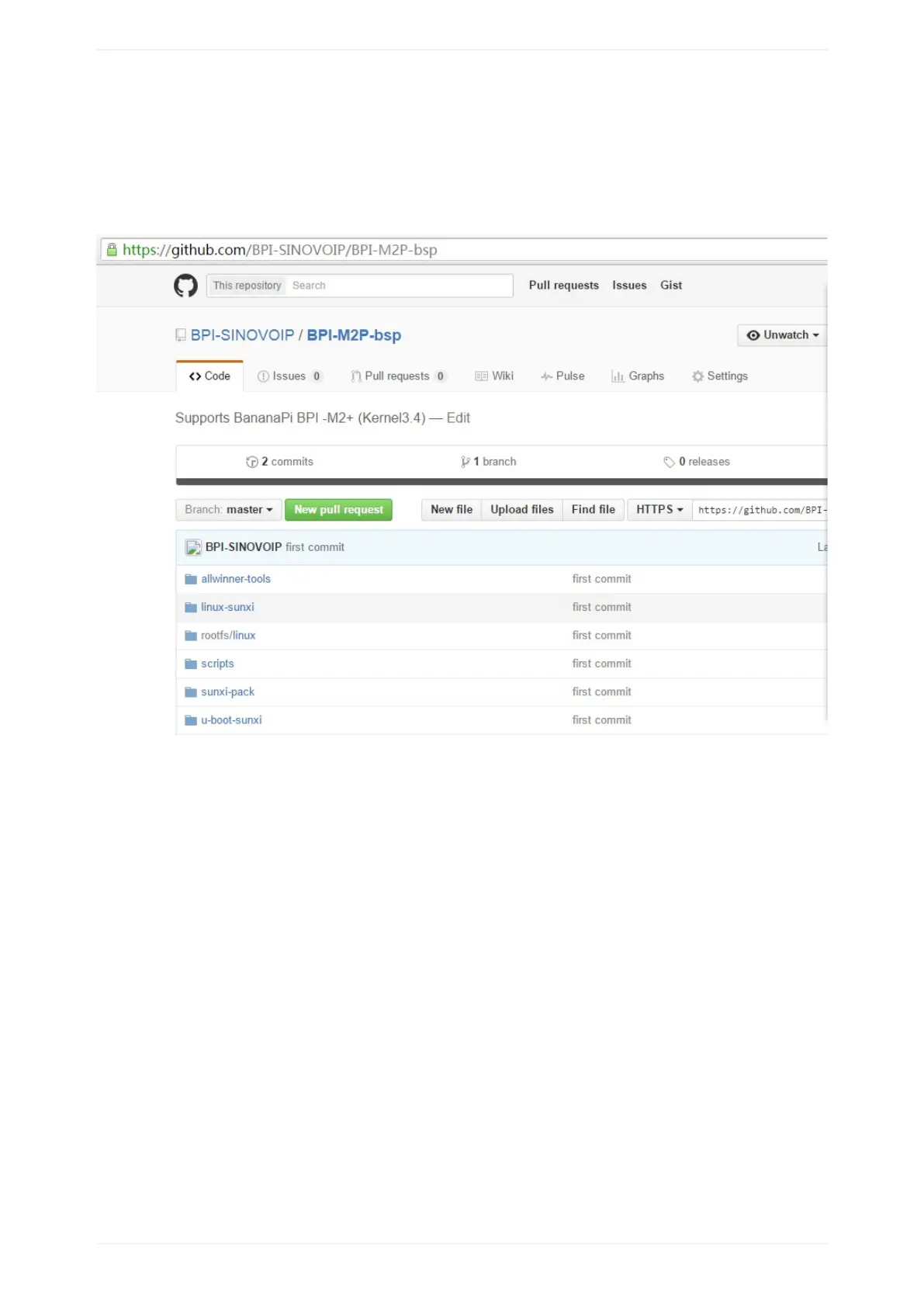Open the Branch: master dropdown
Viewport: 924px width, 1307px height.
[229, 510]
